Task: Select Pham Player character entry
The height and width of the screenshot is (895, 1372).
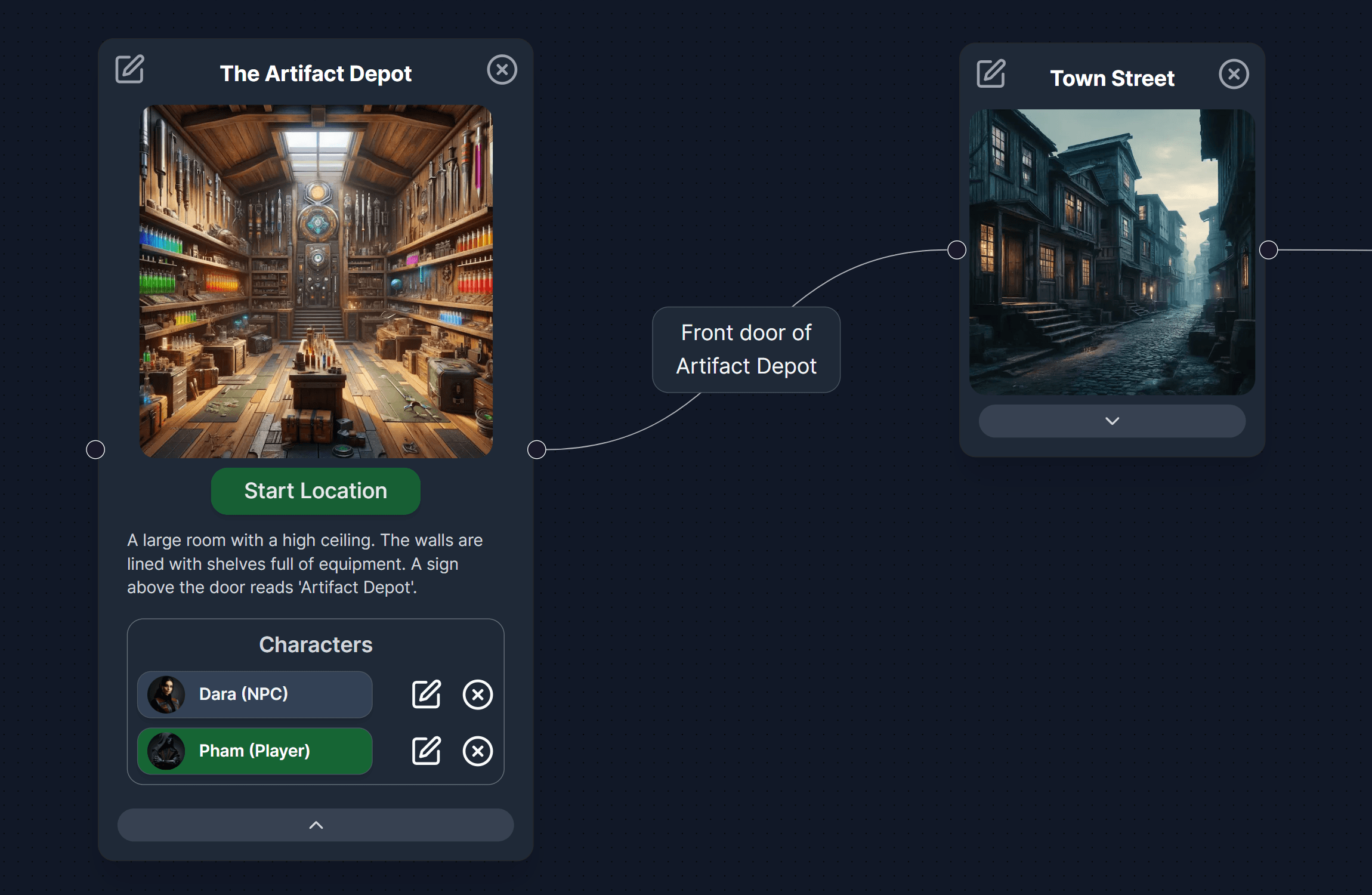Action: pos(254,750)
